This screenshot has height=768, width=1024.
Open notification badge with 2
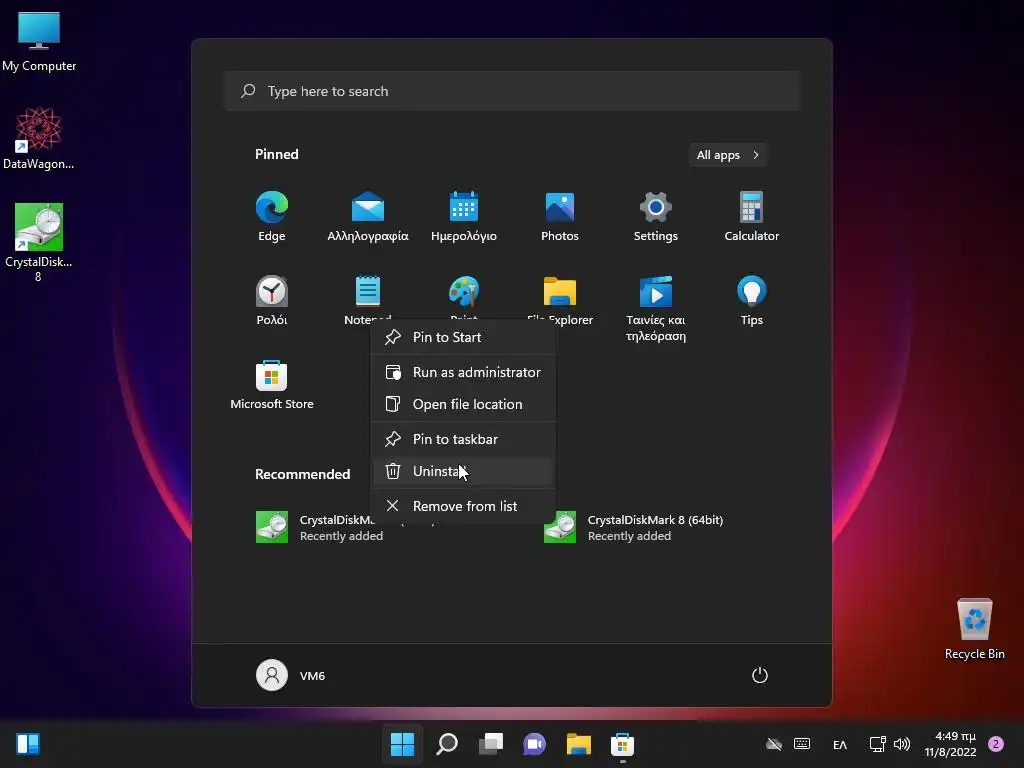coord(996,744)
